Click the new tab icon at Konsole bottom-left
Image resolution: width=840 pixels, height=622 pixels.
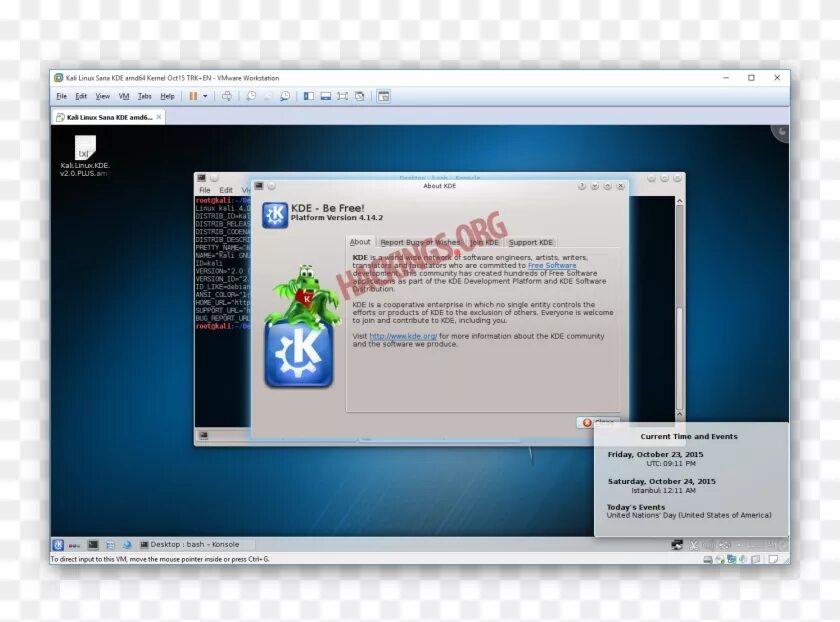[x=204, y=436]
